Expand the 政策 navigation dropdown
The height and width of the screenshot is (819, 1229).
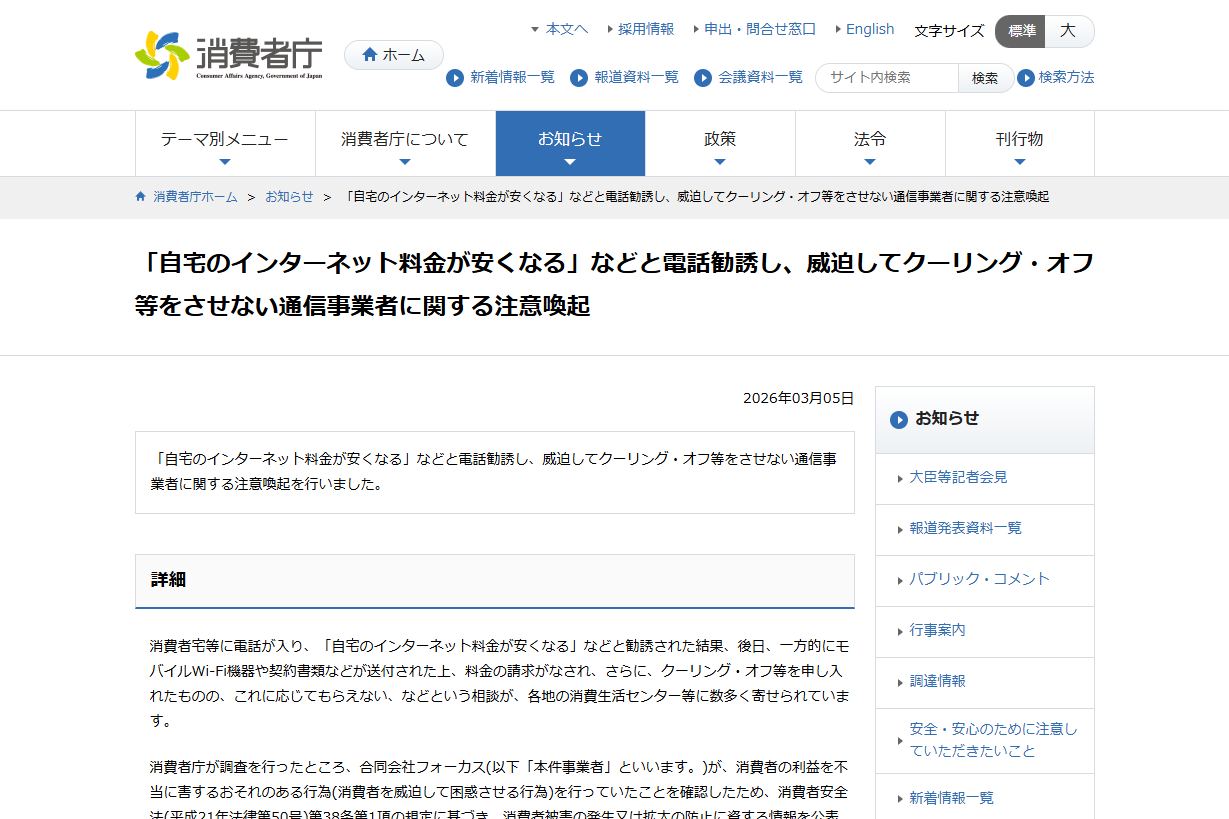pos(720,143)
